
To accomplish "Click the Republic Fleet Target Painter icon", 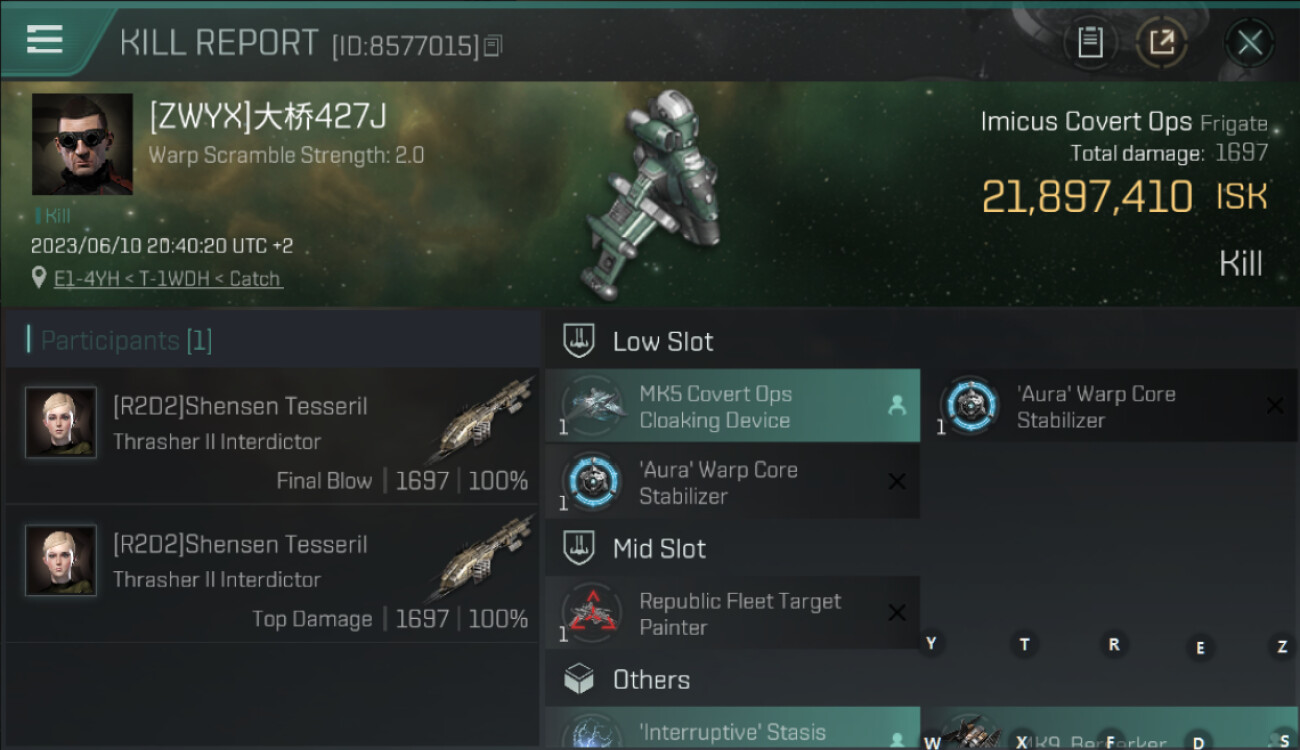I will [592, 614].
